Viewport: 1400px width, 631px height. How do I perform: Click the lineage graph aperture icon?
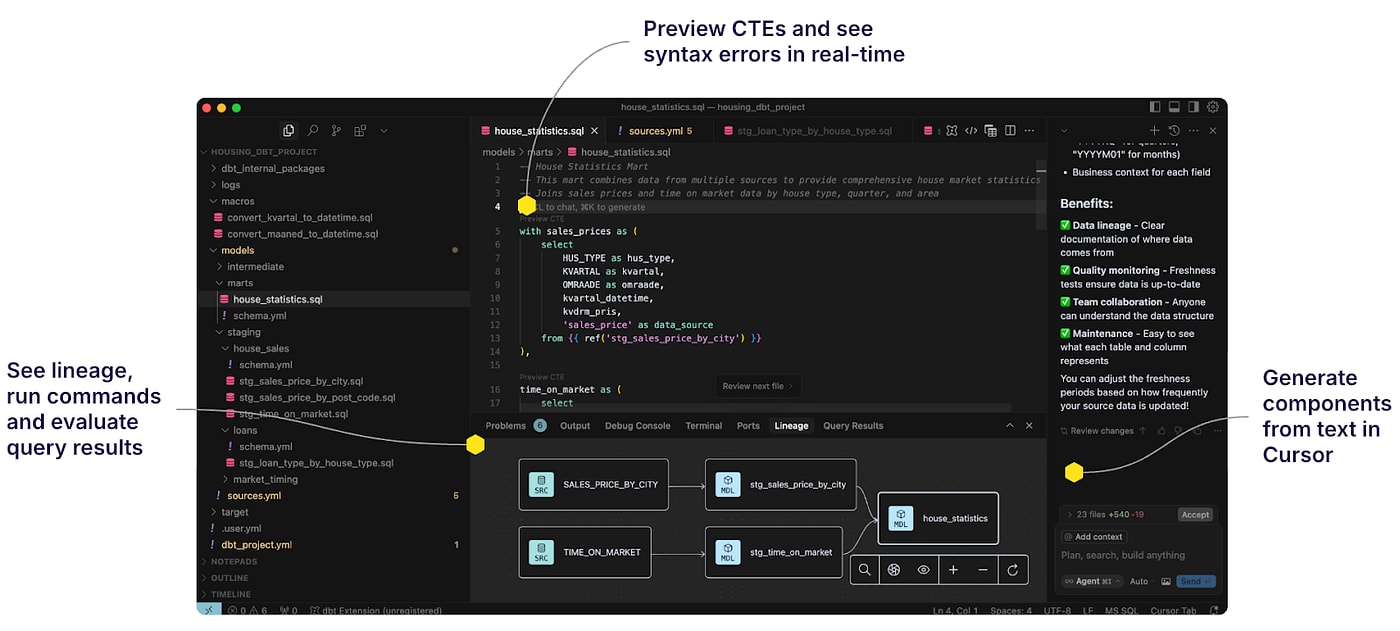pyautogui.click(x=894, y=570)
